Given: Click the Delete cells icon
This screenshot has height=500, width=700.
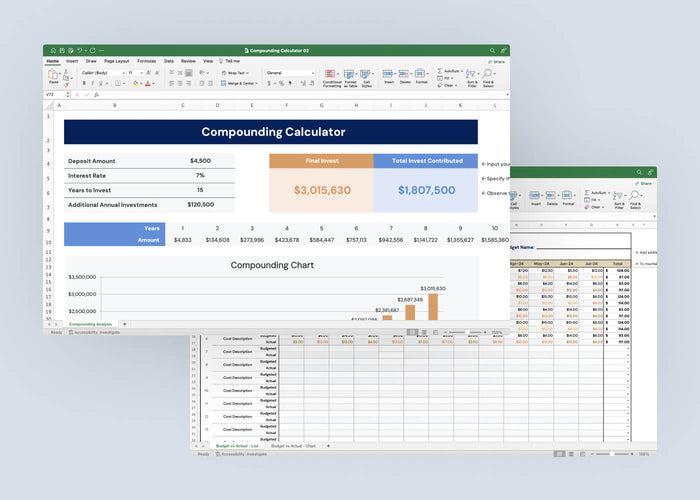Looking at the screenshot, I should click(x=405, y=75).
